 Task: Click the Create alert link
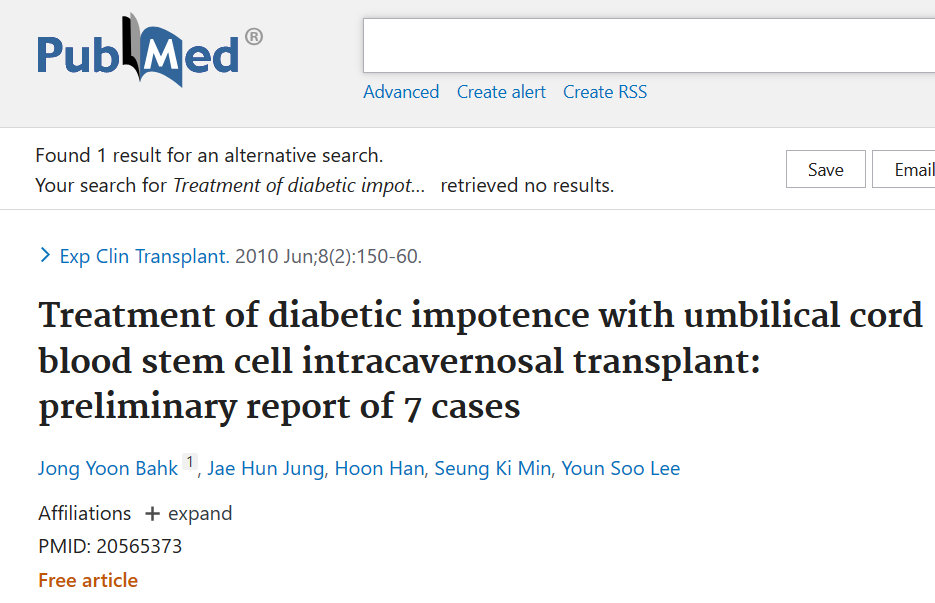pyautogui.click(x=501, y=92)
